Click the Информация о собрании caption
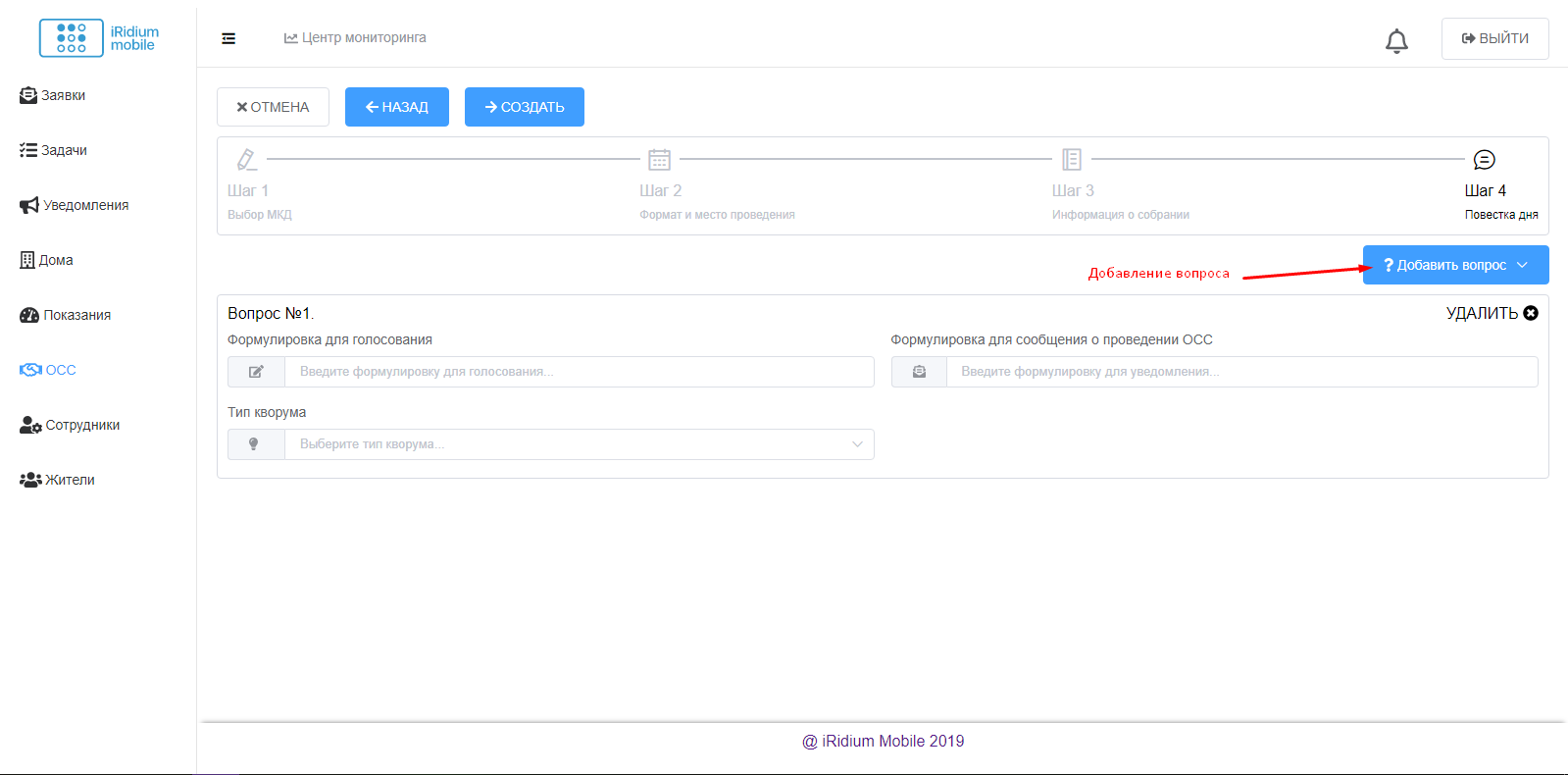This screenshot has width=1568, height=775. 1121,215
